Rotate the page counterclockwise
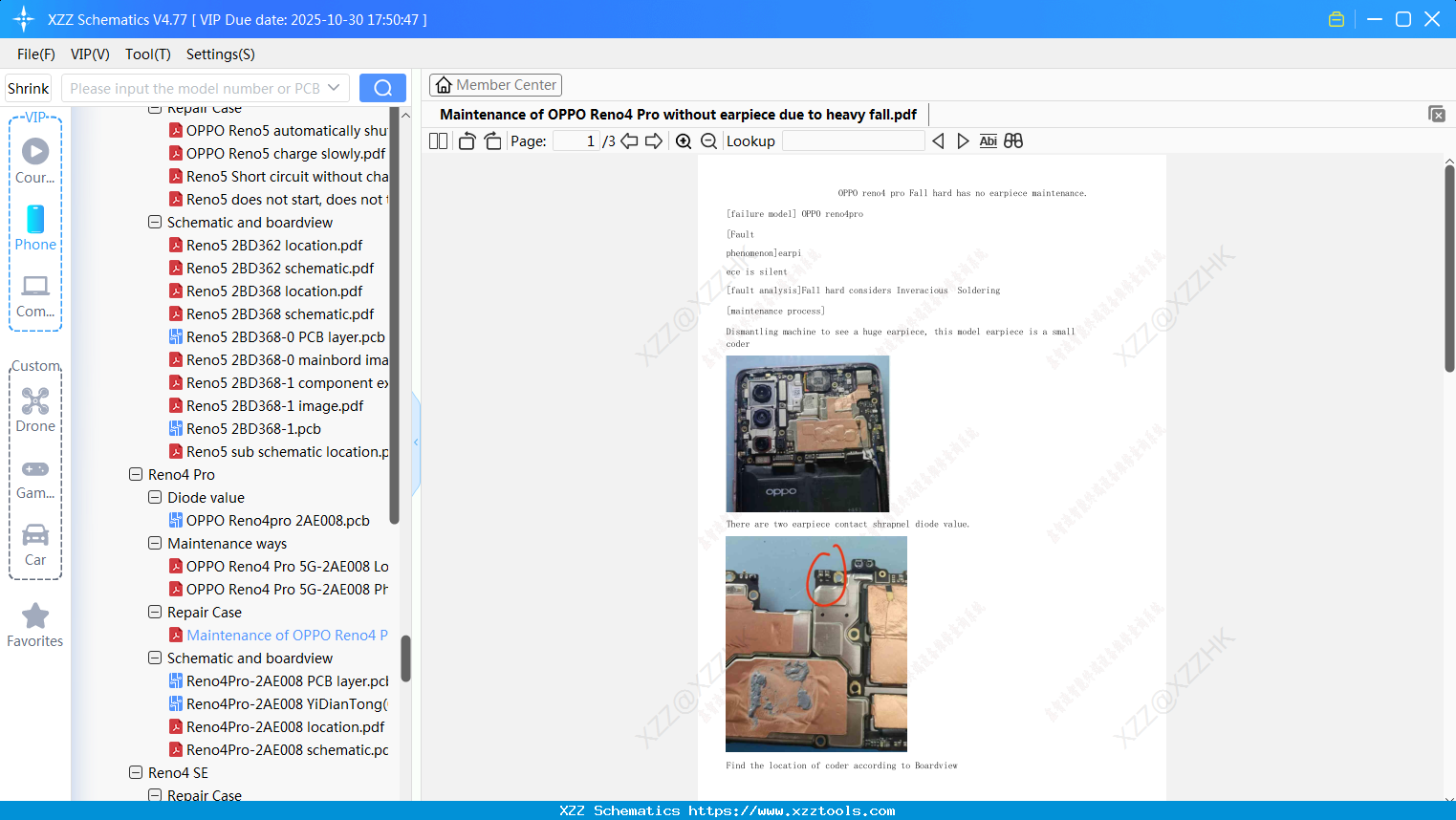The height and width of the screenshot is (820, 1456). (467, 141)
